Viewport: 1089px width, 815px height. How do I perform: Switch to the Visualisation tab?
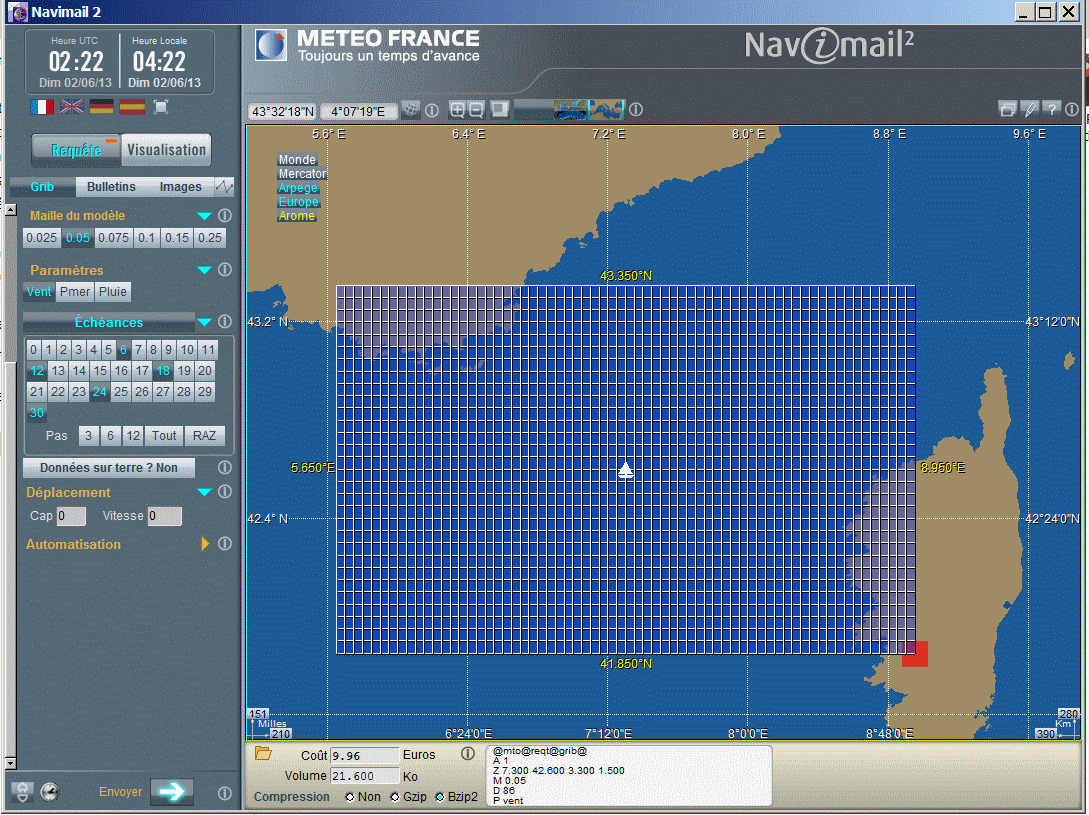pyautogui.click(x=167, y=150)
